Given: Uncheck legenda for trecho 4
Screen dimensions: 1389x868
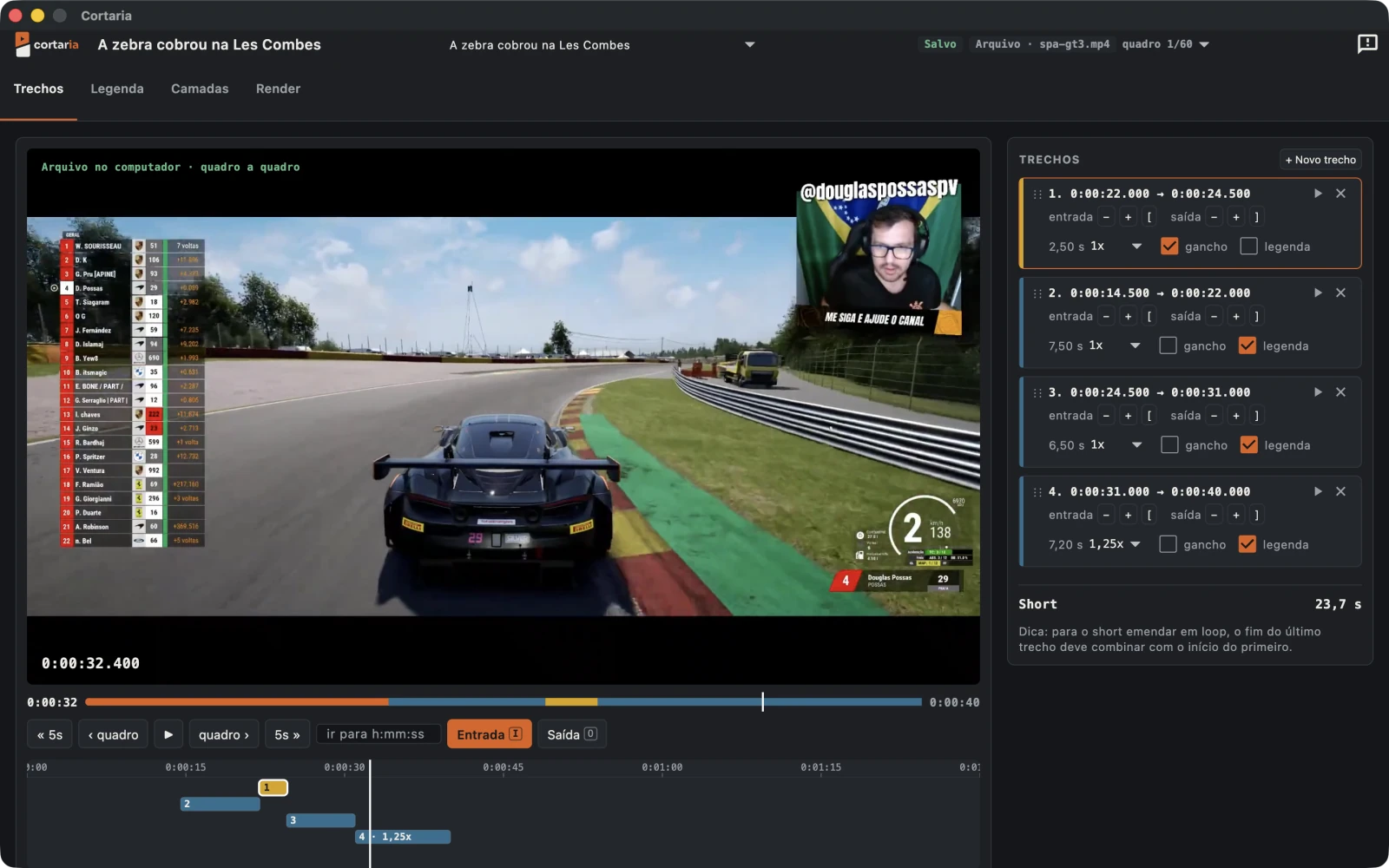Looking at the screenshot, I should click(x=1247, y=544).
